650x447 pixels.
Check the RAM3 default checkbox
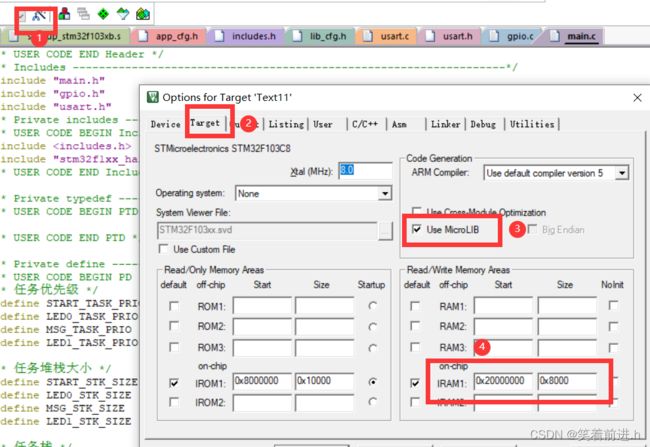(415, 347)
